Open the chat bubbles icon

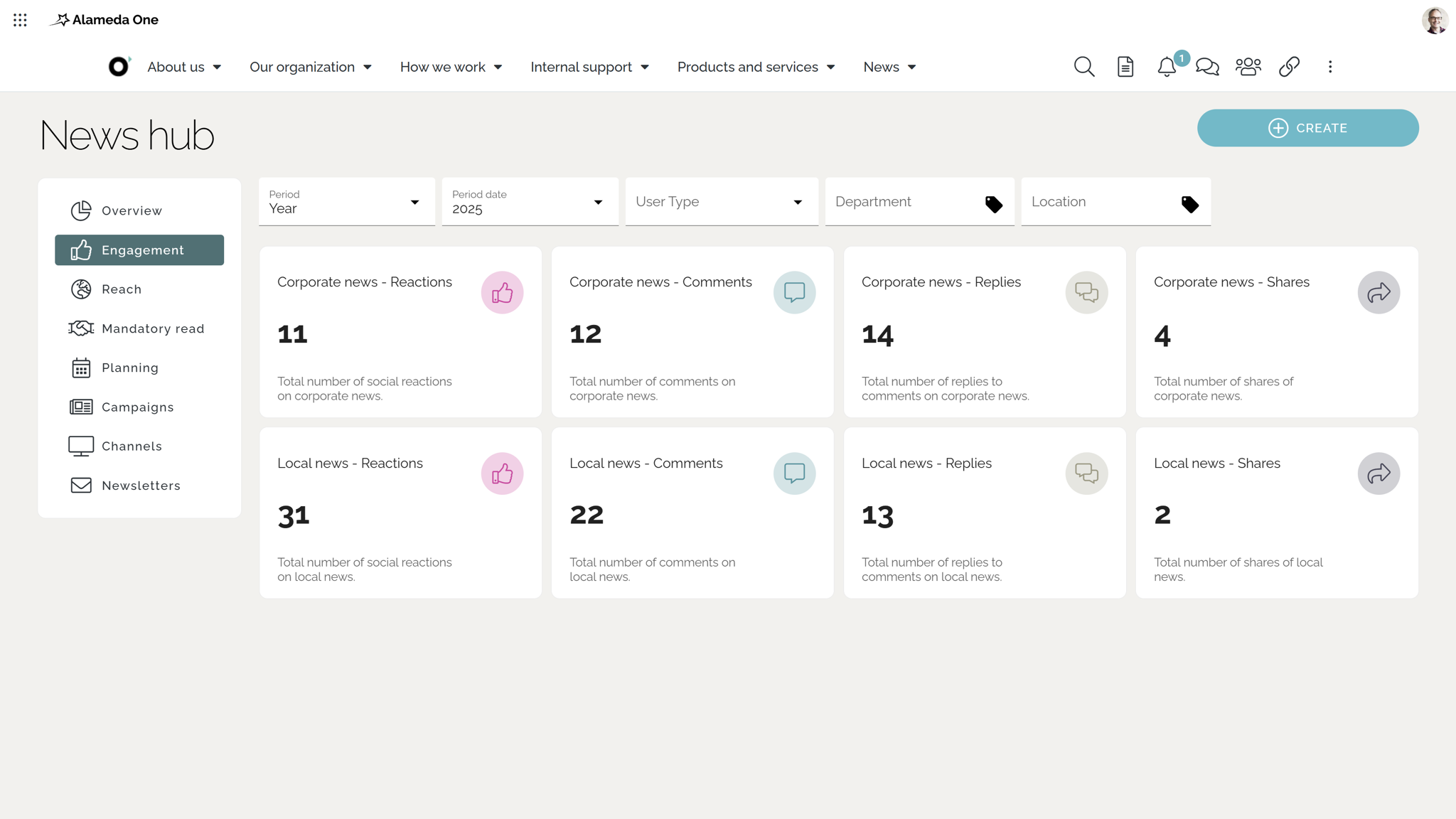[1207, 67]
